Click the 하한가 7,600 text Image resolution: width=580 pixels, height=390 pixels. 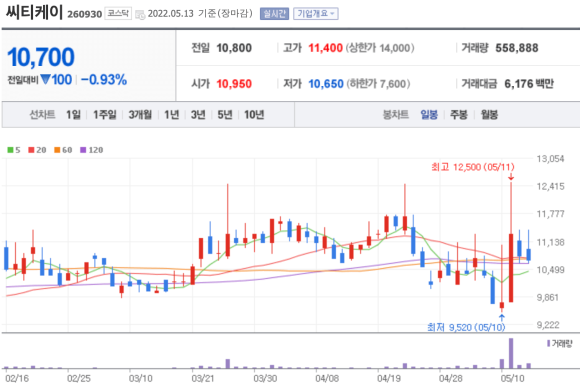click(x=378, y=84)
